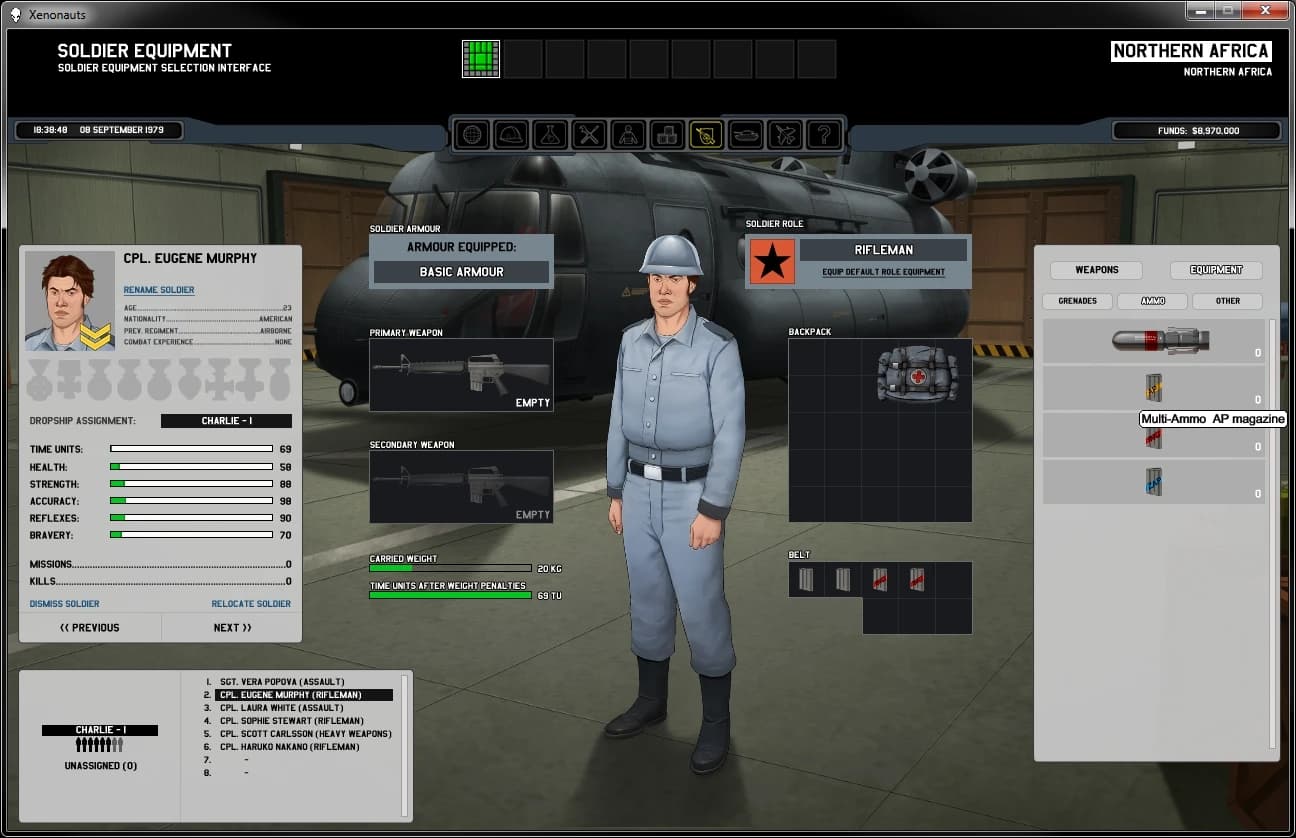Select the second grey magazine on belt
The image size is (1296, 838).
click(x=843, y=579)
